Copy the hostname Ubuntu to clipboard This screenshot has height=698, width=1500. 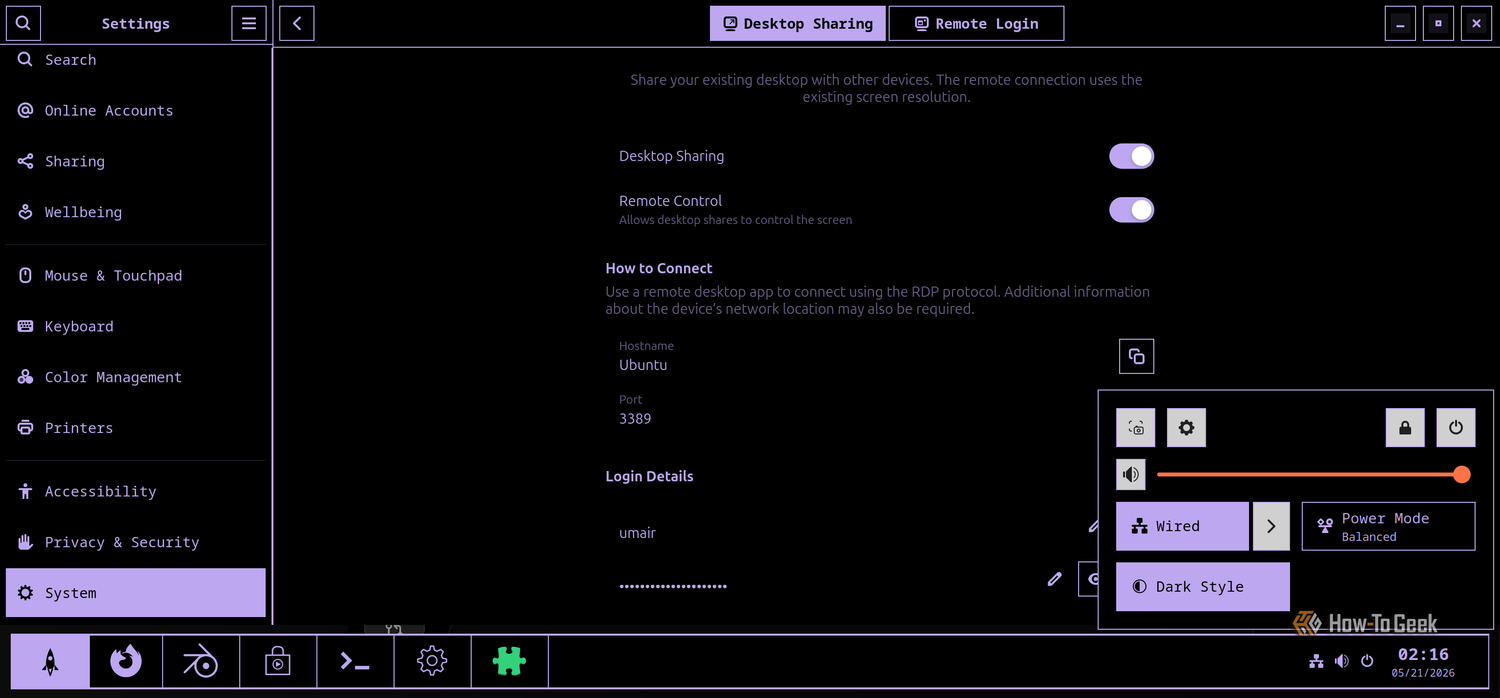(x=1136, y=356)
